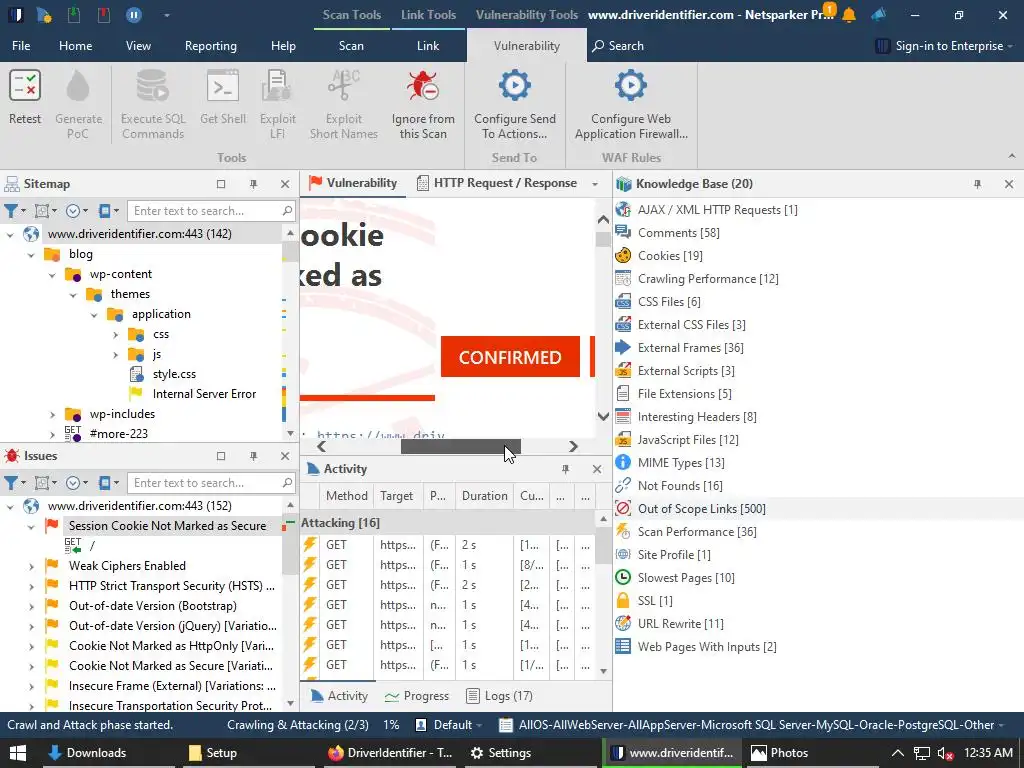1024x768 pixels.
Task: Open Interesting Headers [8] item
Action: coord(697,417)
